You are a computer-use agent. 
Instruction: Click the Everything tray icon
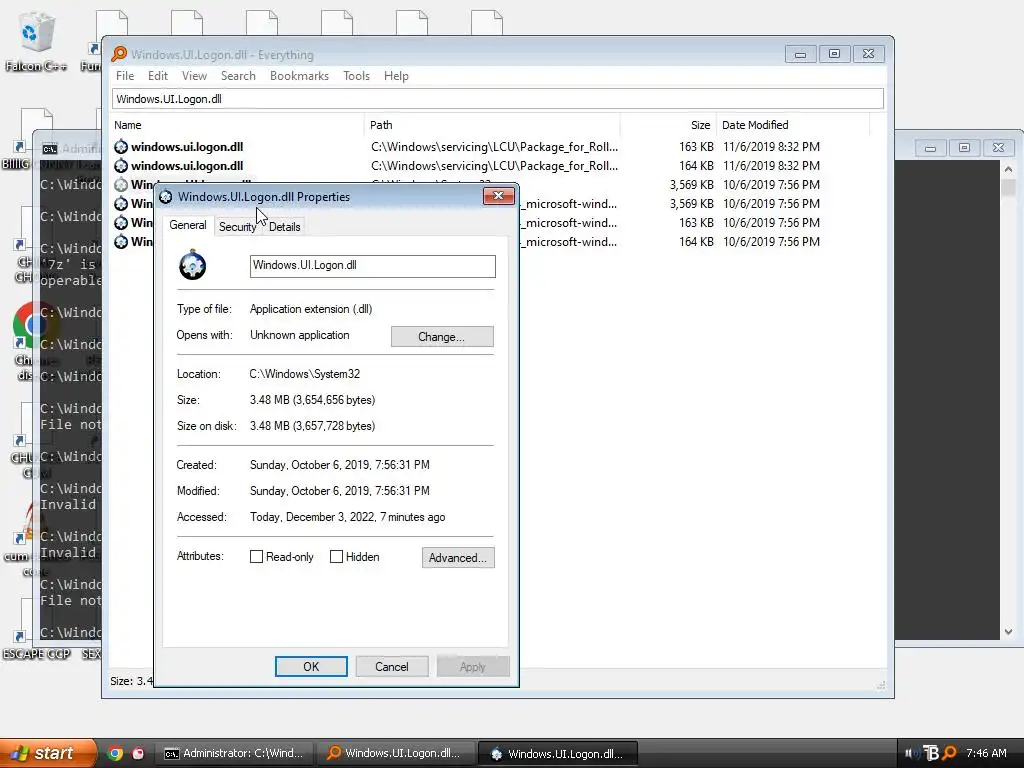pyautogui.click(x=950, y=753)
